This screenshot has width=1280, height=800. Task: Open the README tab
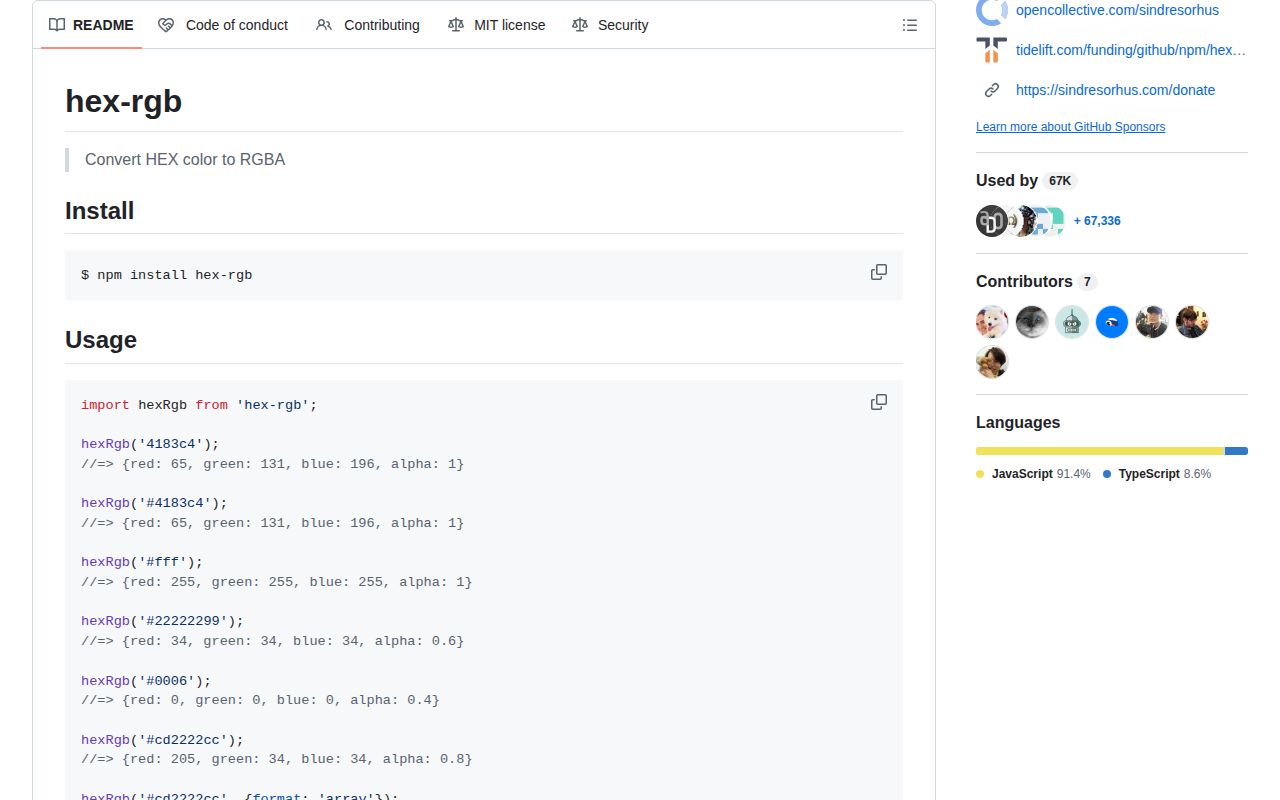tap(91, 25)
